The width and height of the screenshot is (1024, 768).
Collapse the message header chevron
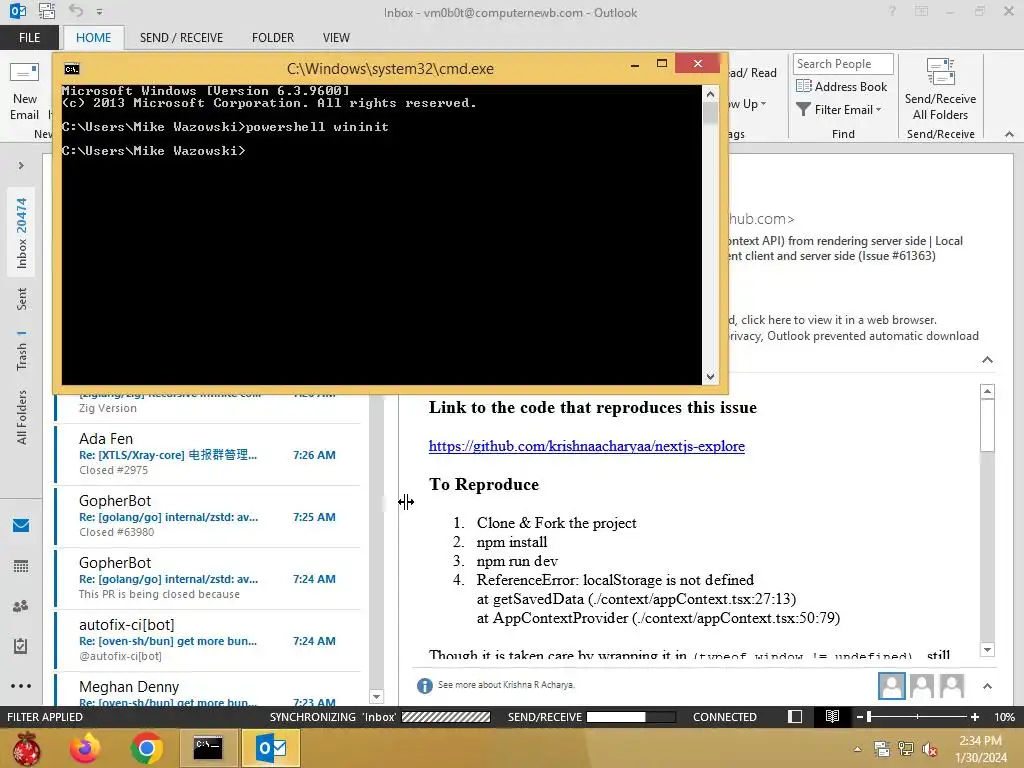(987, 360)
